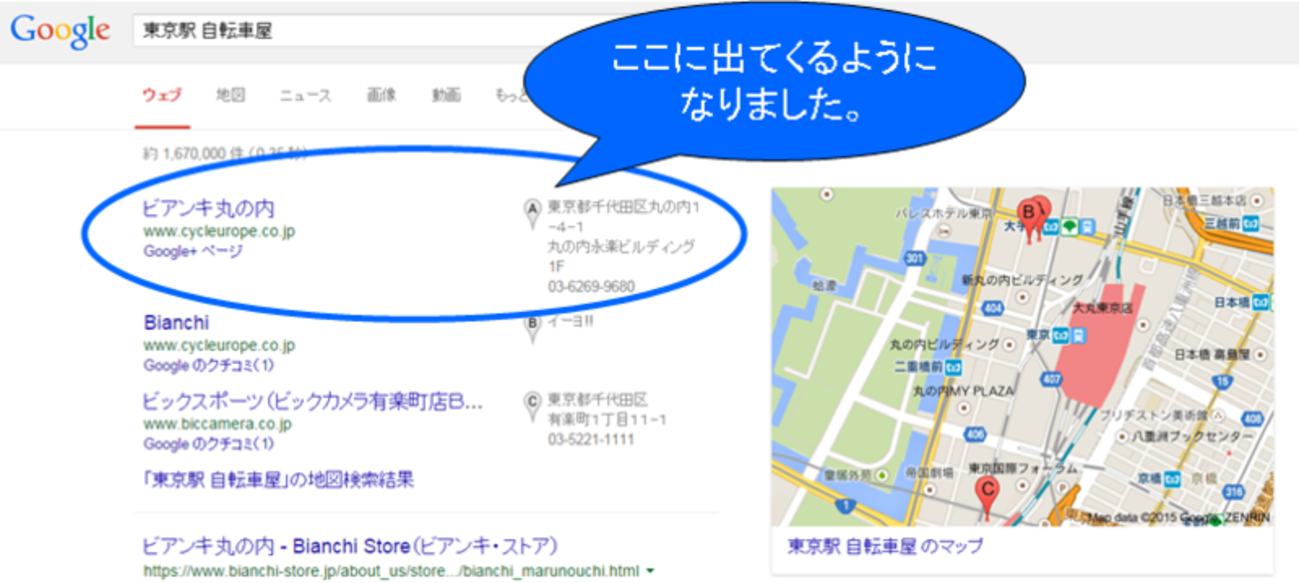Click the Google logo
The image size is (1299, 583).
pyautogui.click(x=60, y=30)
